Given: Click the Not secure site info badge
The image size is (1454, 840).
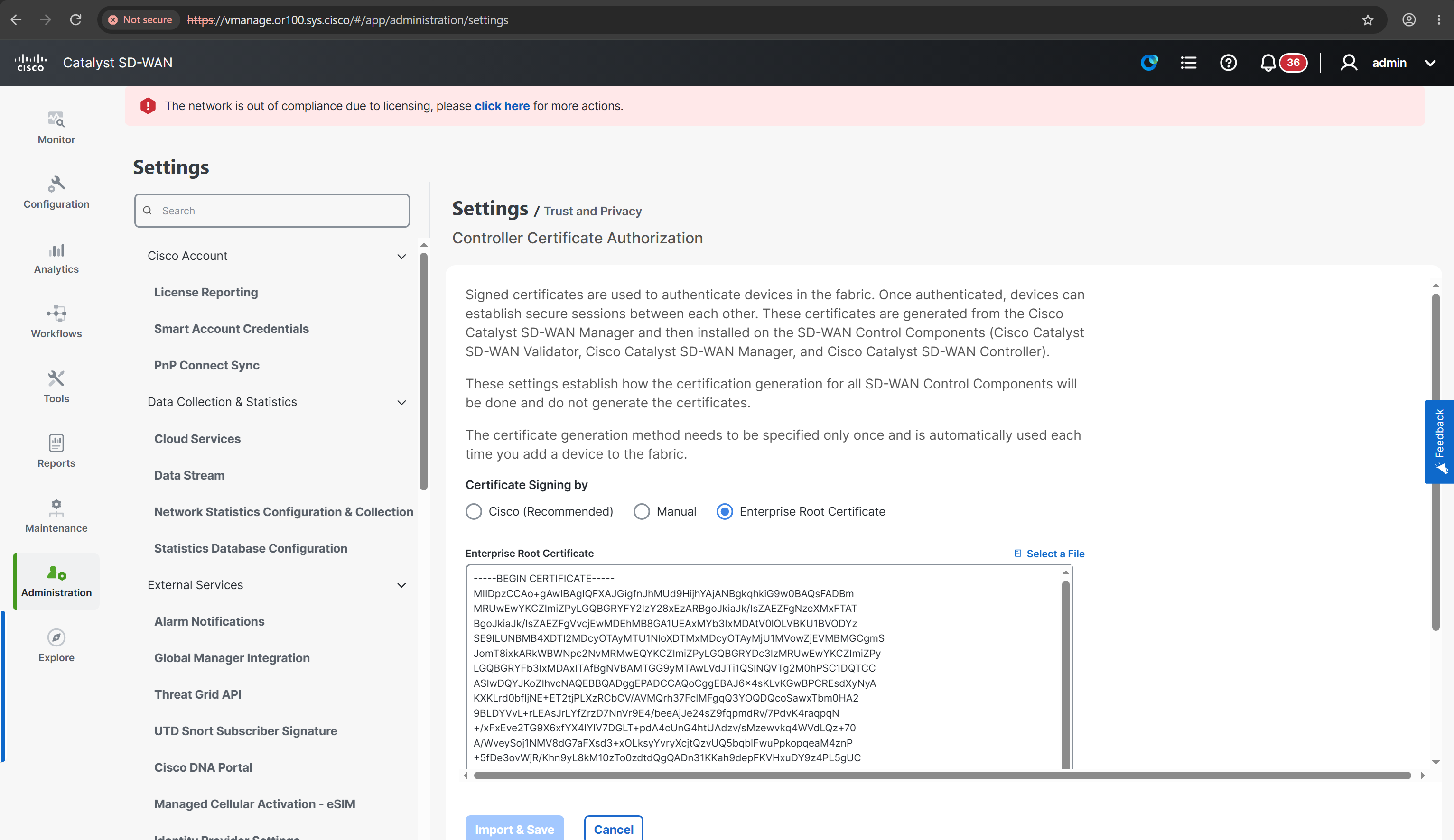Looking at the screenshot, I should coord(140,19).
